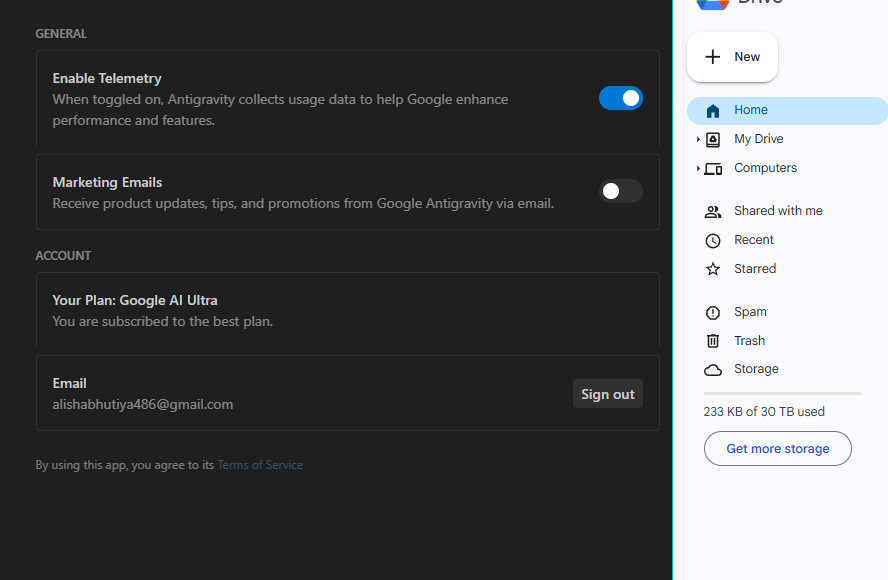Click the Computers device icon
This screenshot has width=888, height=580.
(x=713, y=169)
